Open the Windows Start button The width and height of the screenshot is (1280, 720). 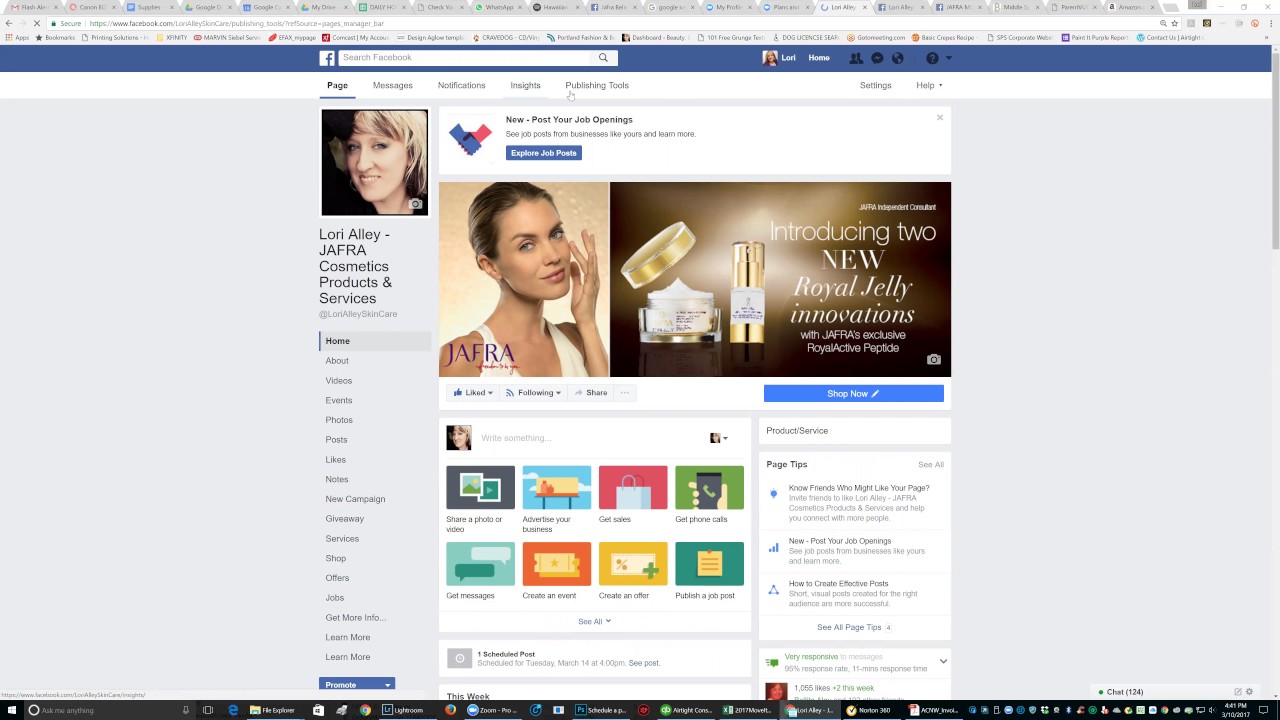click(x=10, y=710)
